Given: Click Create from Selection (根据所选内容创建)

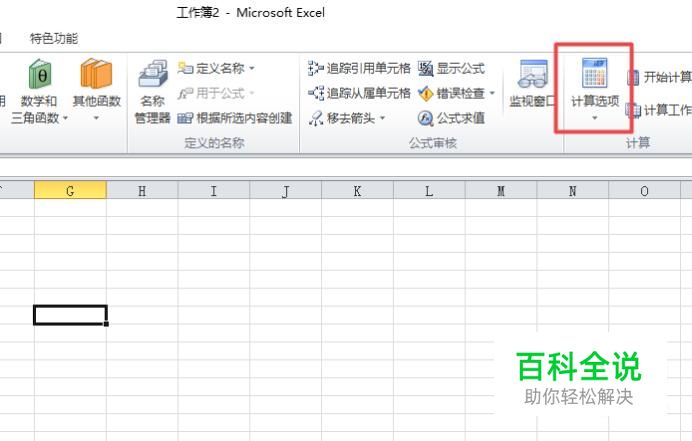Looking at the screenshot, I should pos(235,118).
